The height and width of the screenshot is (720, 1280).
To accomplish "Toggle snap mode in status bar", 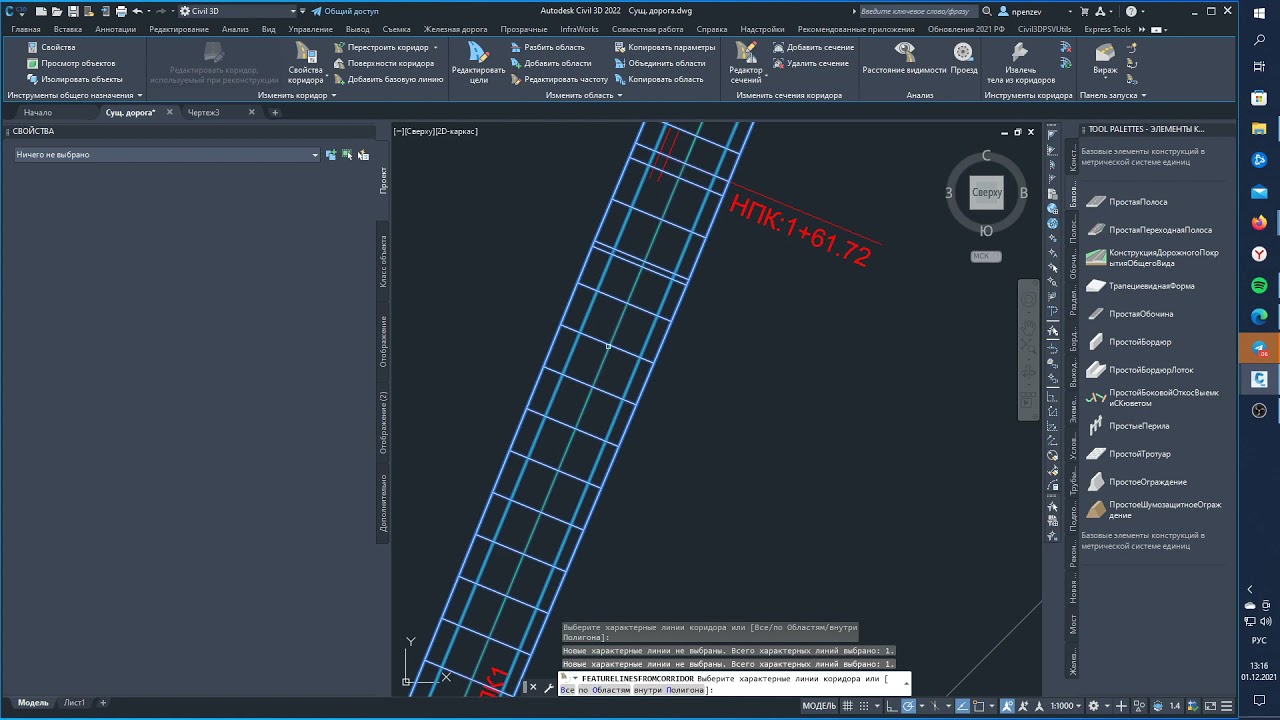I will tap(865, 705).
